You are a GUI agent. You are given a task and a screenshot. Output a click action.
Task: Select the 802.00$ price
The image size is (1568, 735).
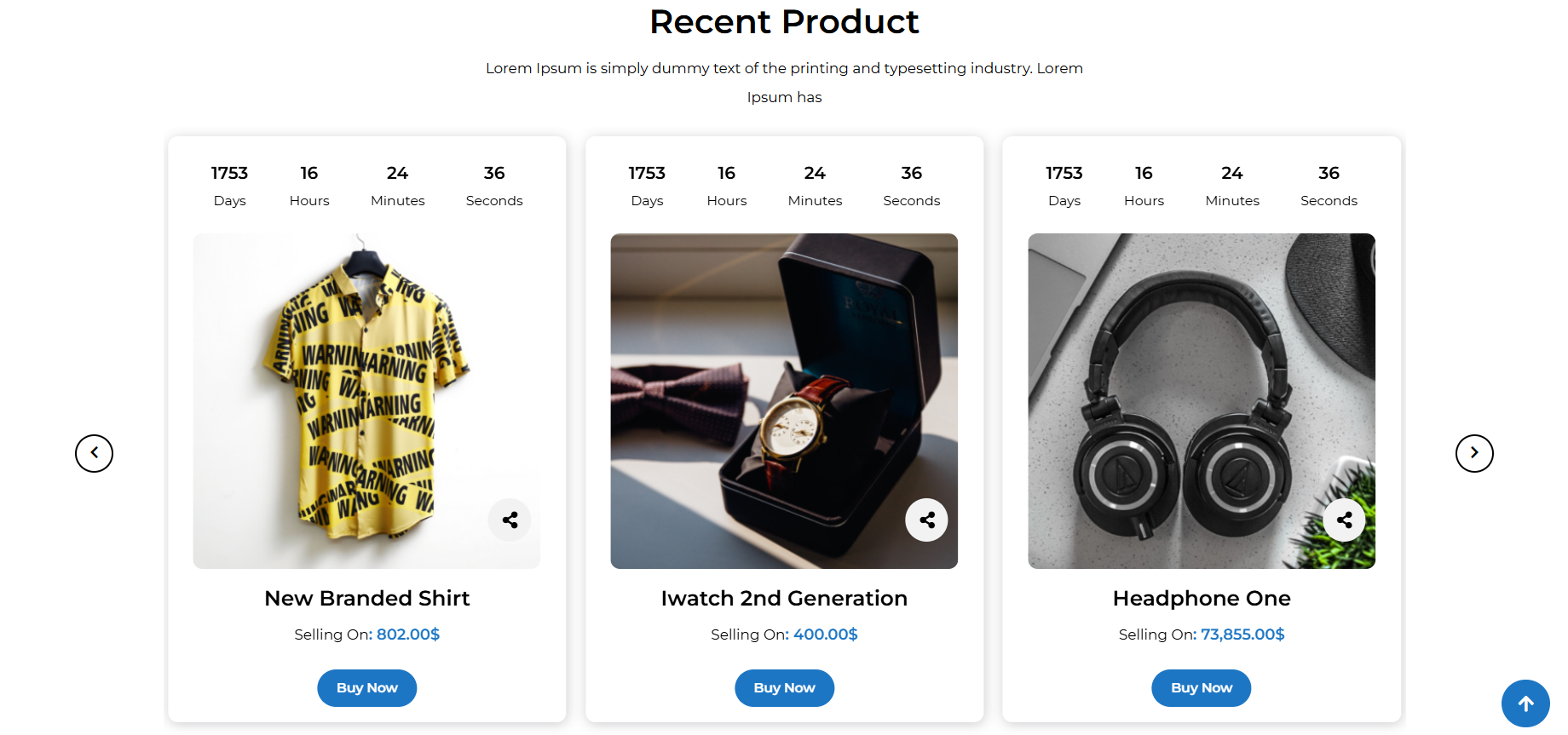click(x=408, y=635)
